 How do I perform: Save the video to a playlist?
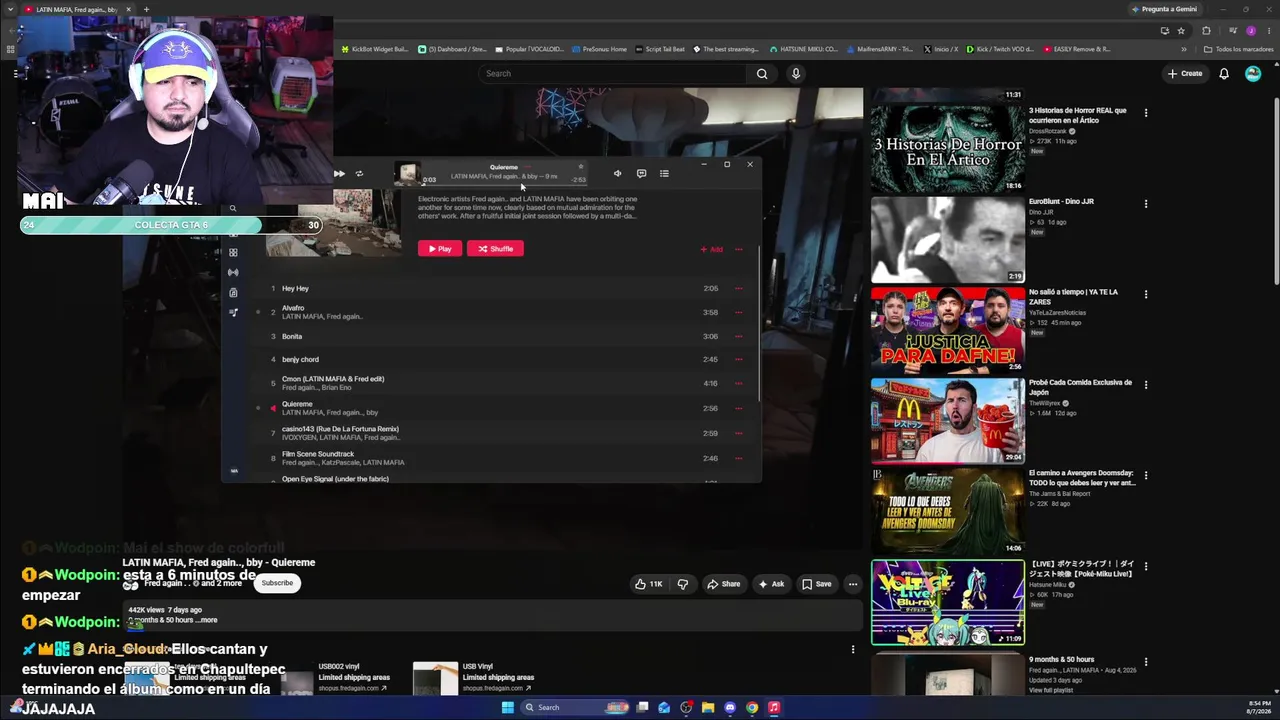pos(816,584)
